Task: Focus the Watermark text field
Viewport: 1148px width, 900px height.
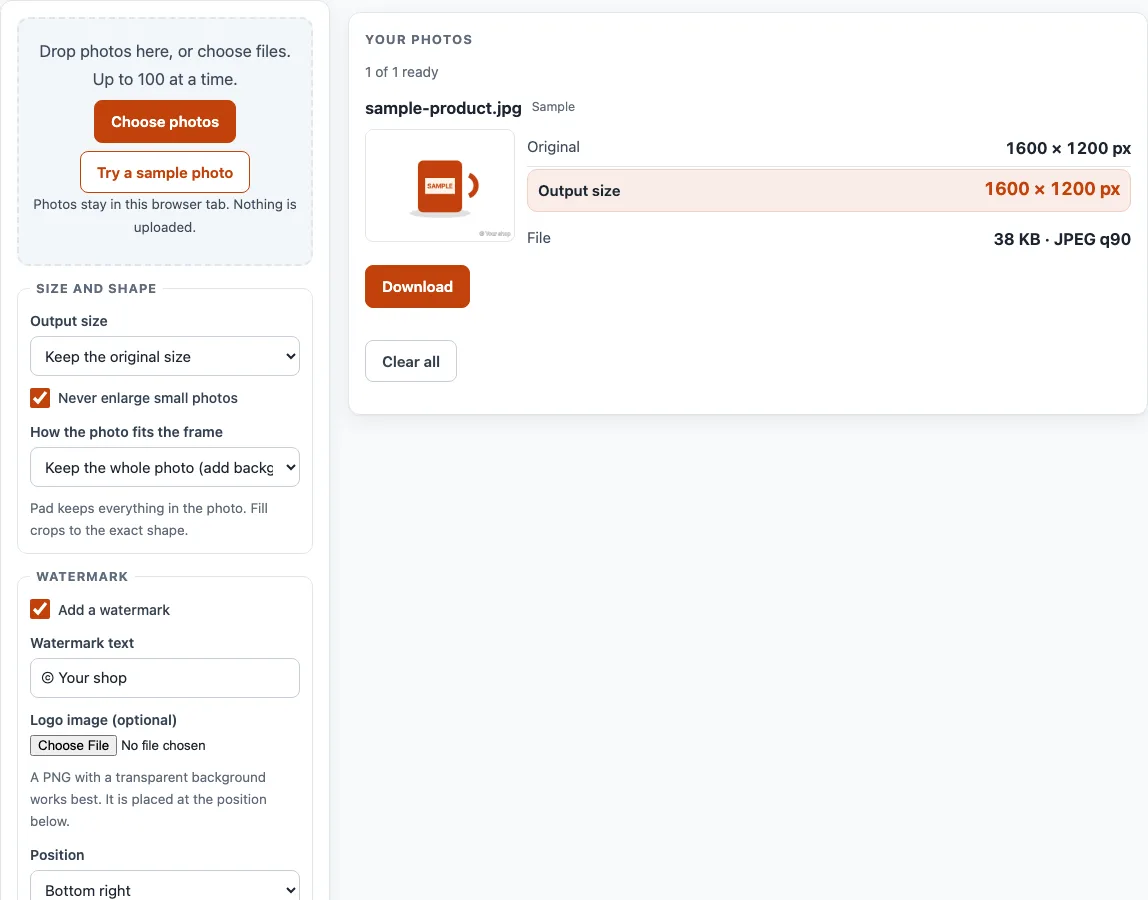Action: coord(165,678)
